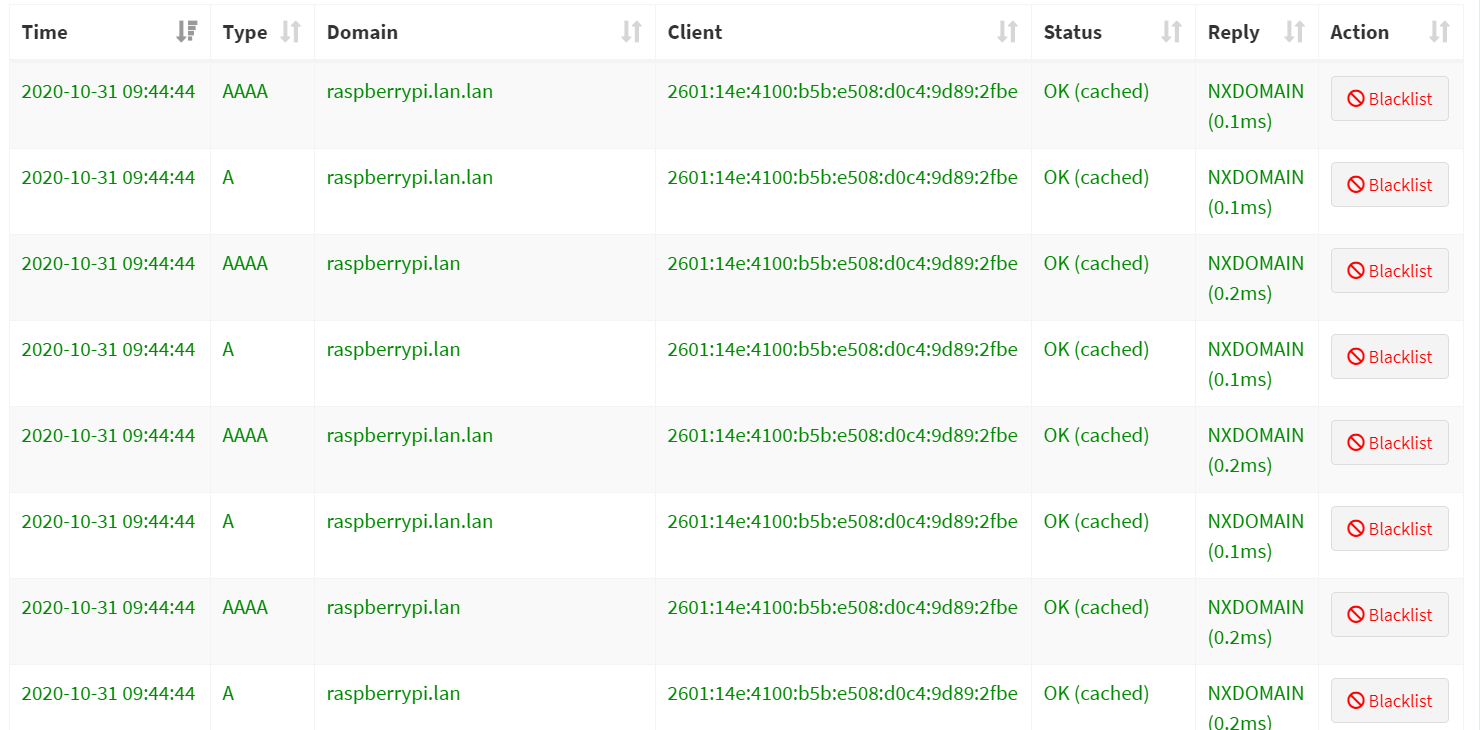1480x730 pixels.
Task: Click the Domain column header label
Action: coord(362,32)
